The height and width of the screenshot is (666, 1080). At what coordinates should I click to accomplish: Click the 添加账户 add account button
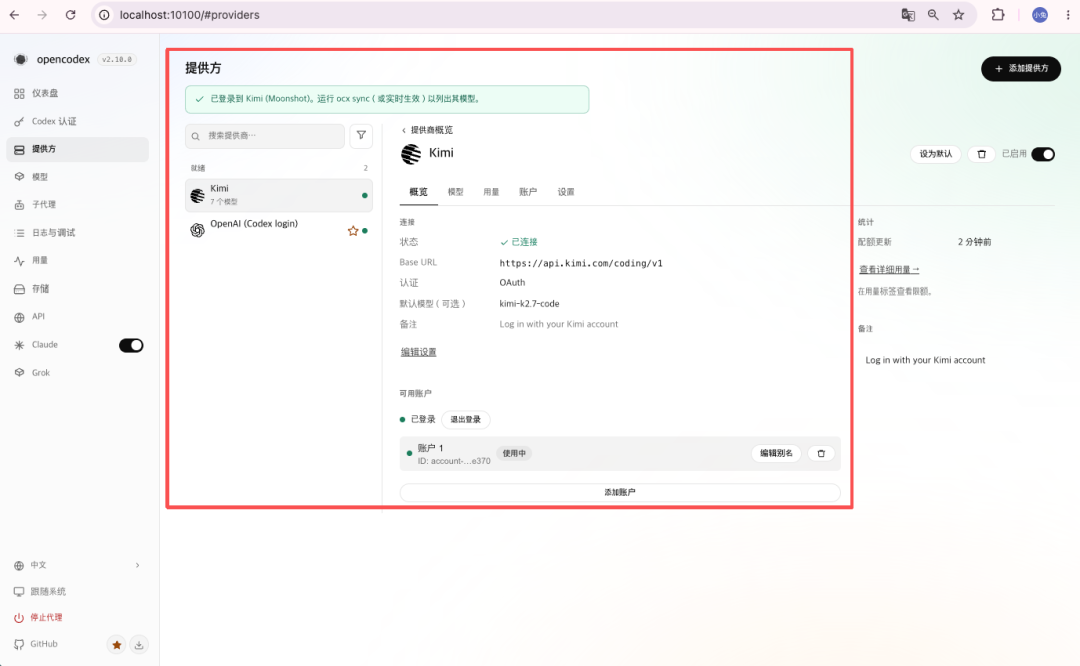click(620, 492)
